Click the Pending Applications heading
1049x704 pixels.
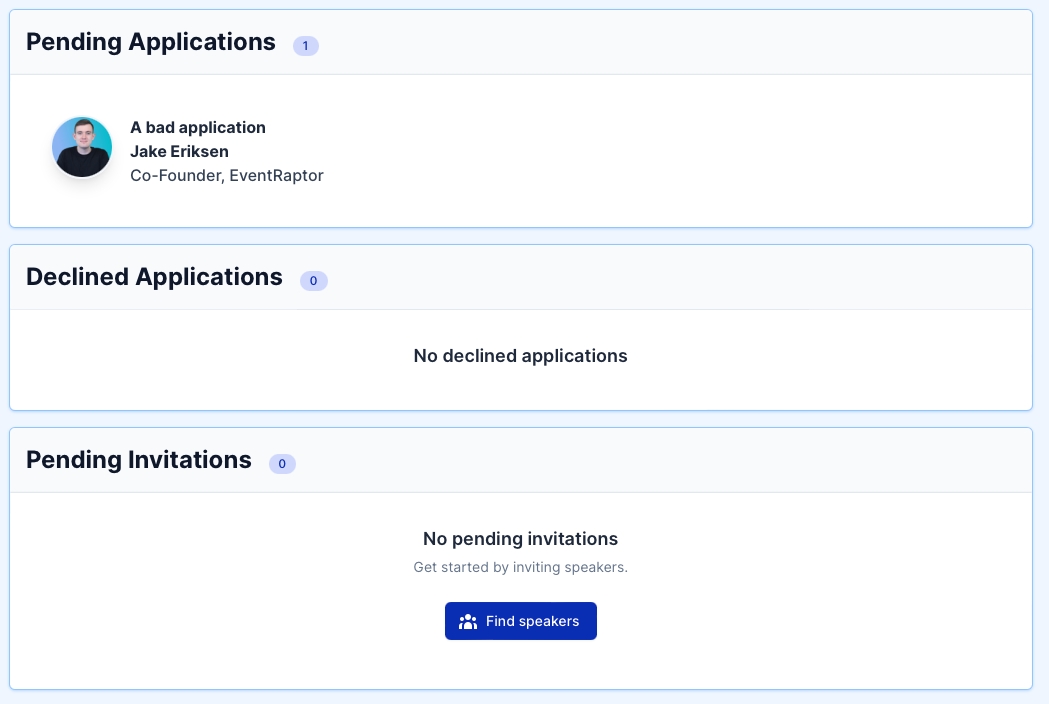click(150, 42)
